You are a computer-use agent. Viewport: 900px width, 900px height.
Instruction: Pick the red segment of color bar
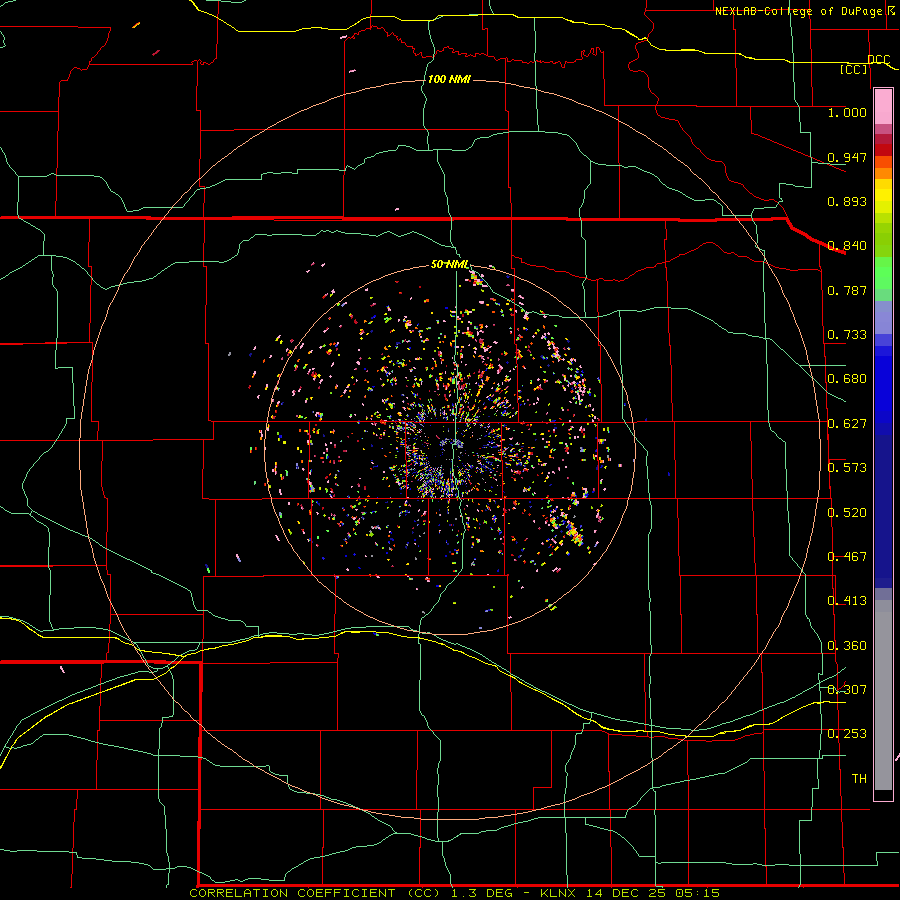coord(883,149)
